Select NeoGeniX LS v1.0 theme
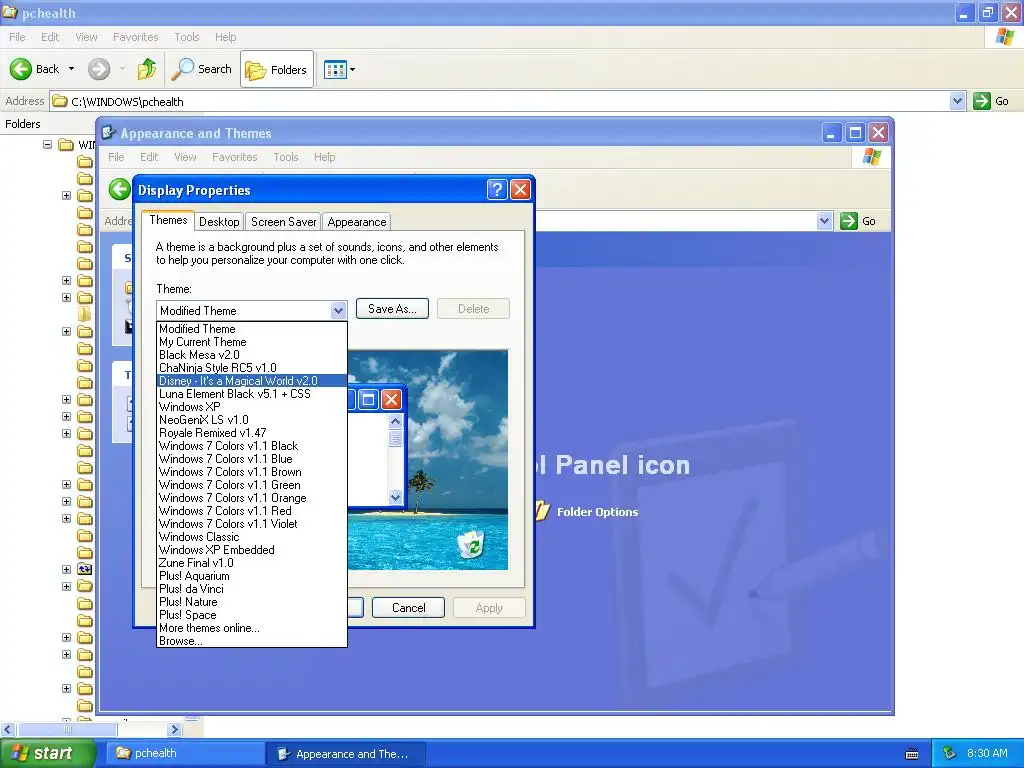 tap(251, 420)
